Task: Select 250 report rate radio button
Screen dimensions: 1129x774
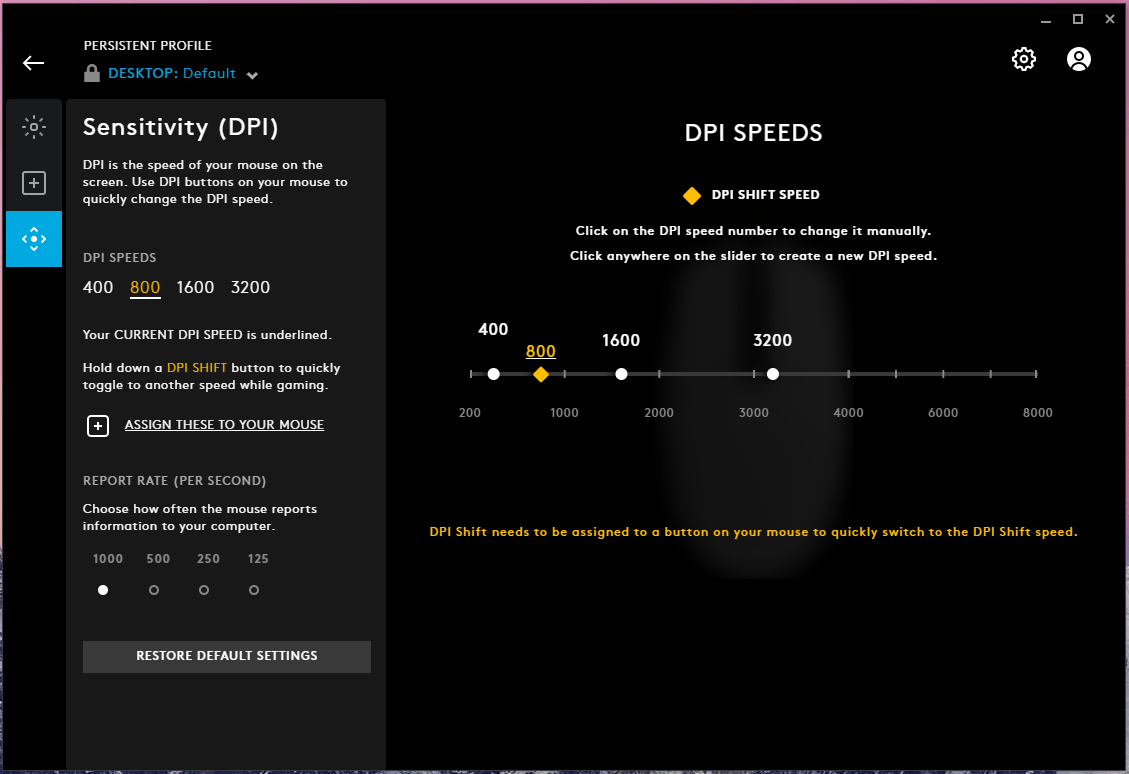Action: (204, 590)
